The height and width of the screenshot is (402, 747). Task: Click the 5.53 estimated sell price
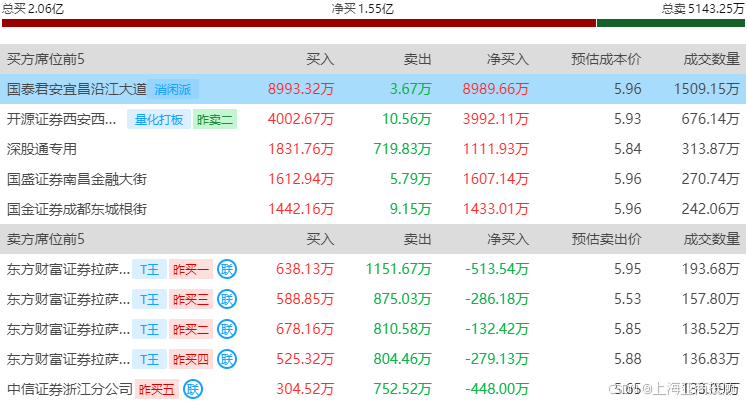627,300
